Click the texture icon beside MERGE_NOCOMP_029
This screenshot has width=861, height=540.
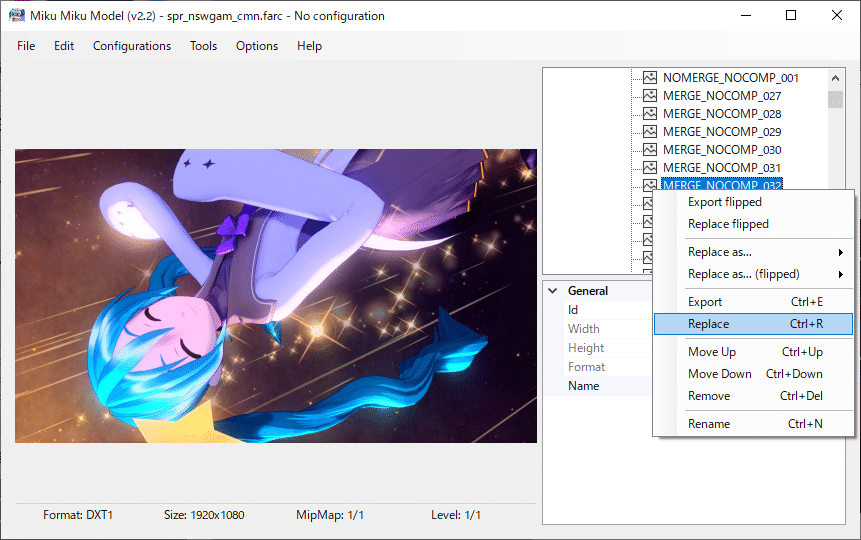(x=650, y=132)
